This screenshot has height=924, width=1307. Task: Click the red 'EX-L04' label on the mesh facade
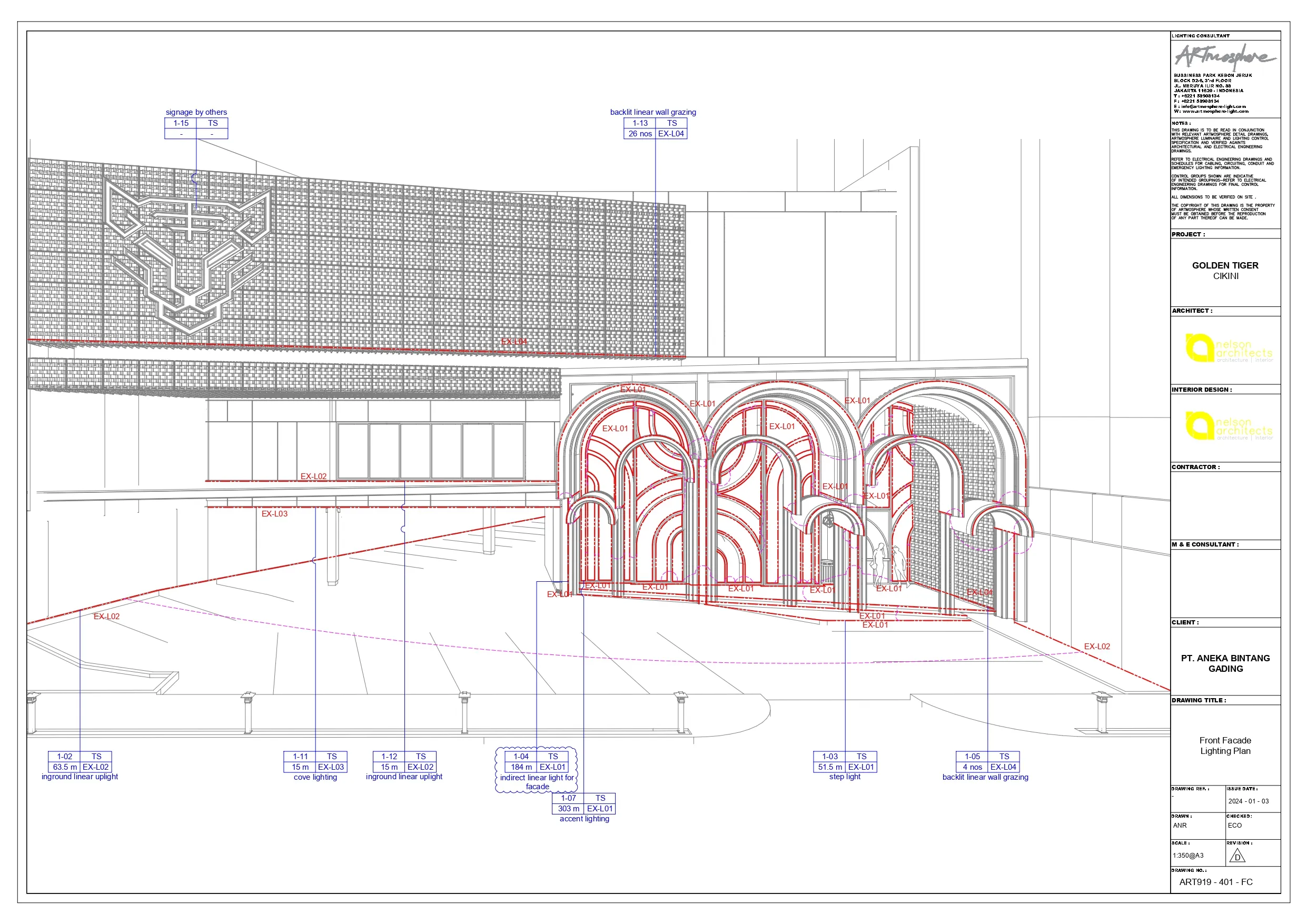514,342
